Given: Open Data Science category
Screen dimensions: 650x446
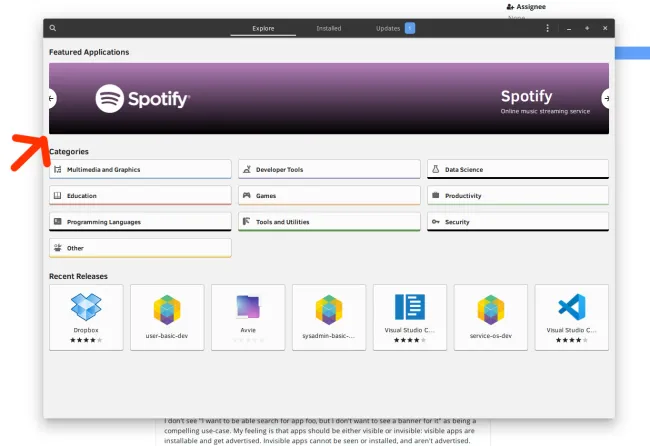Looking at the screenshot, I should coord(518,169).
